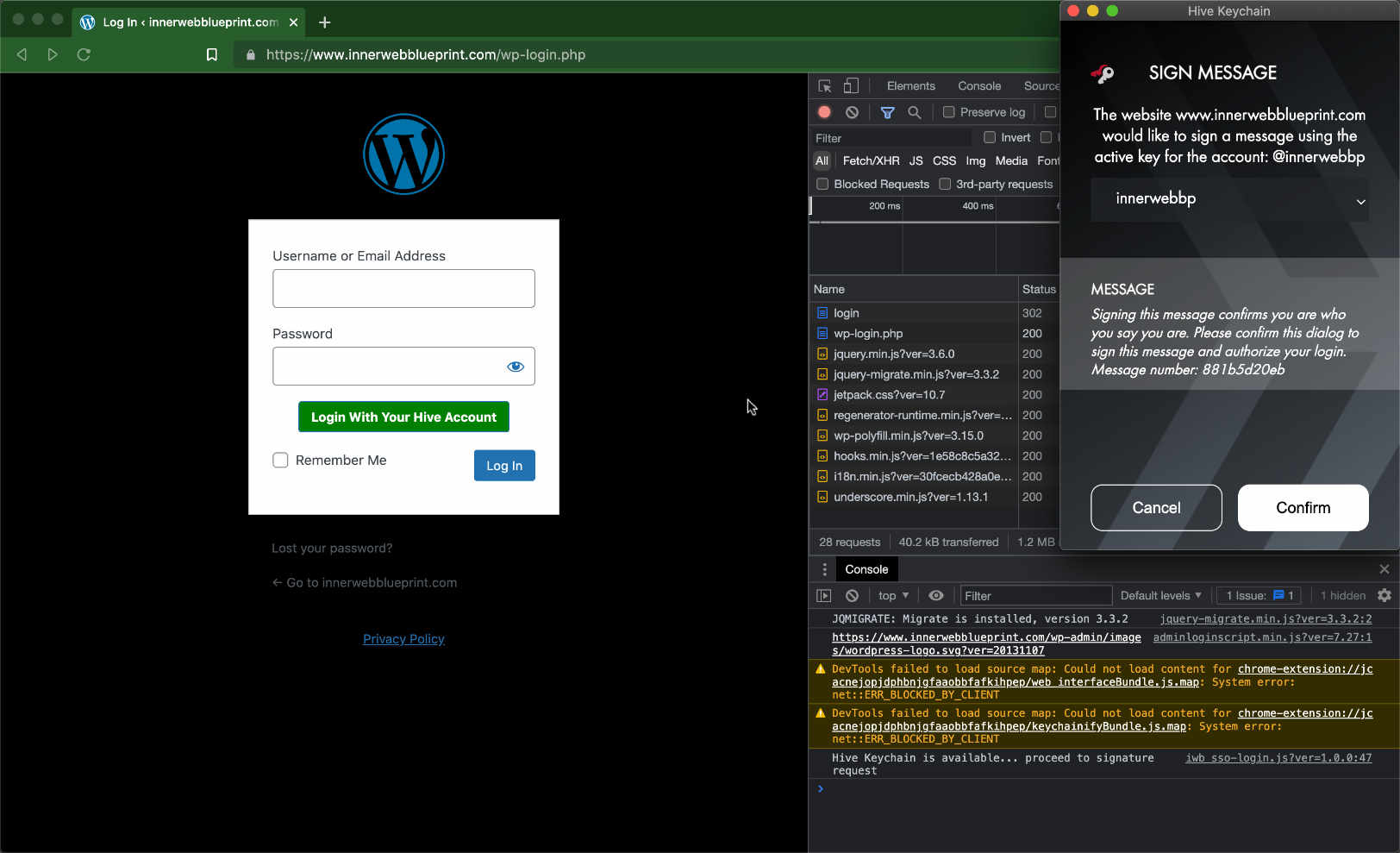Screen dimensions: 1400x853
Task: Select the jquery.min.js?ver=3.6.0 request
Action: [935, 354]
